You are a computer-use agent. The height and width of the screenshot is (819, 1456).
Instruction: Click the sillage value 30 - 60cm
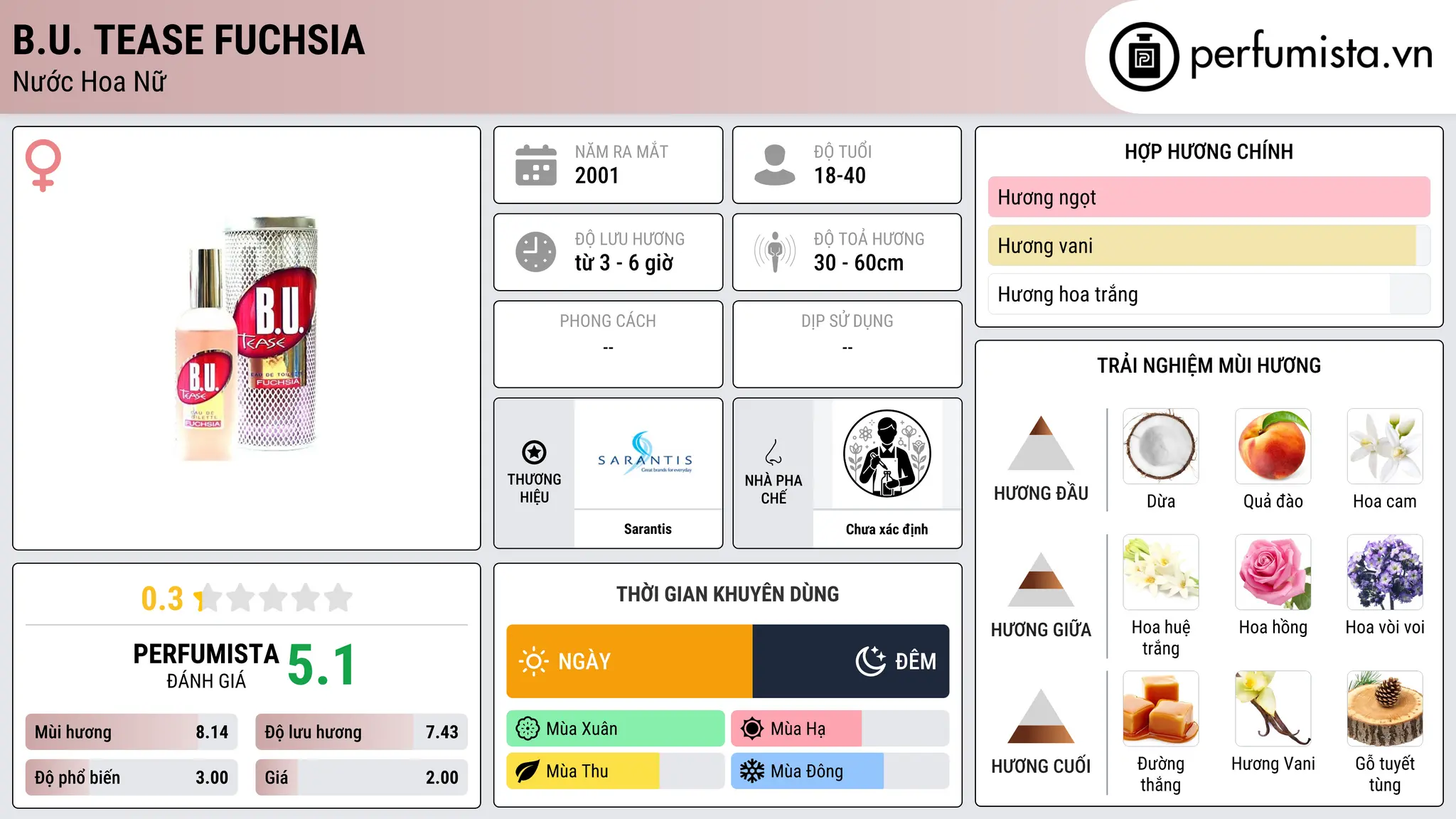point(859,263)
